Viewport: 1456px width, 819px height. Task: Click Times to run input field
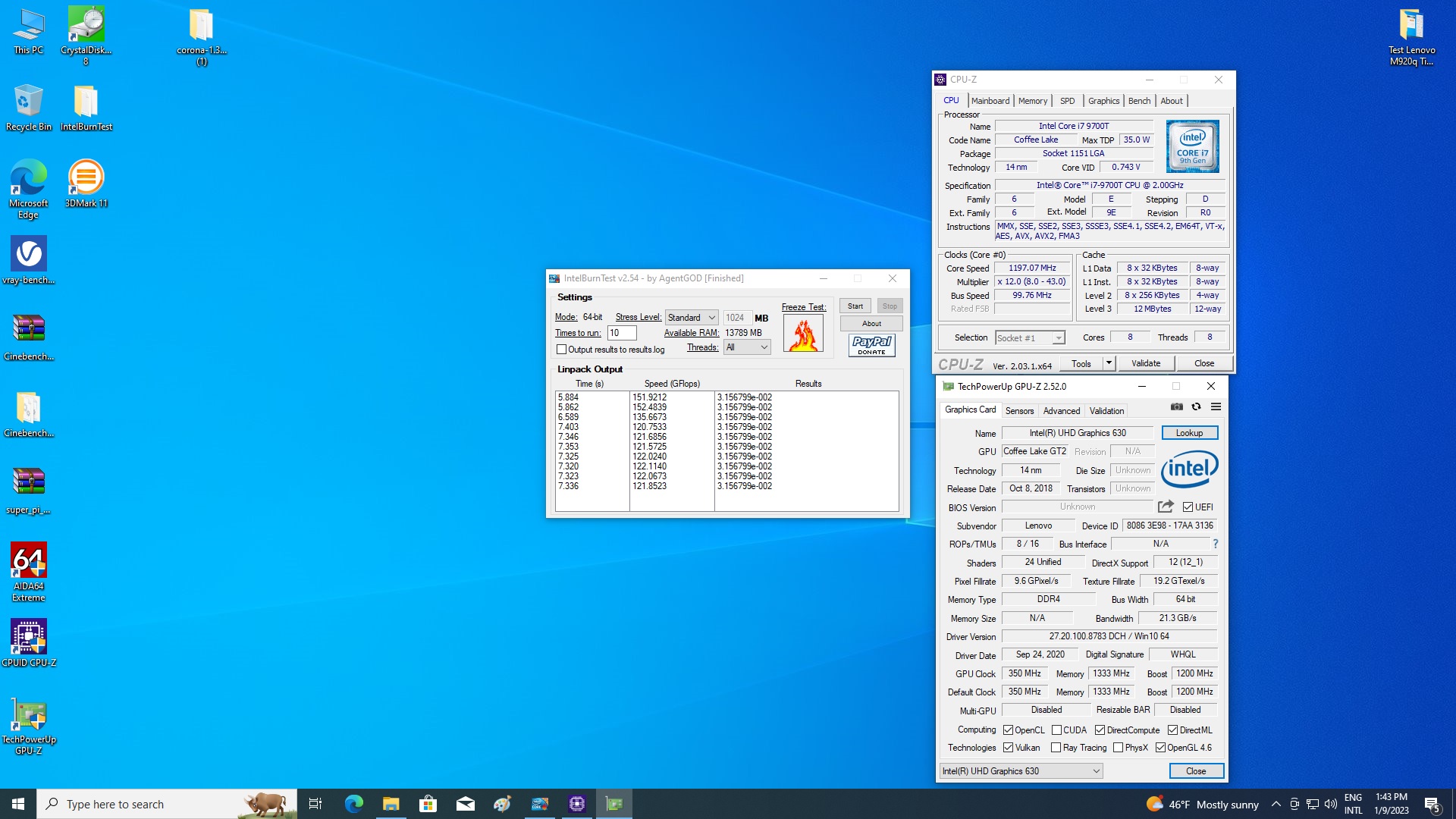pyautogui.click(x=622, y=333)
